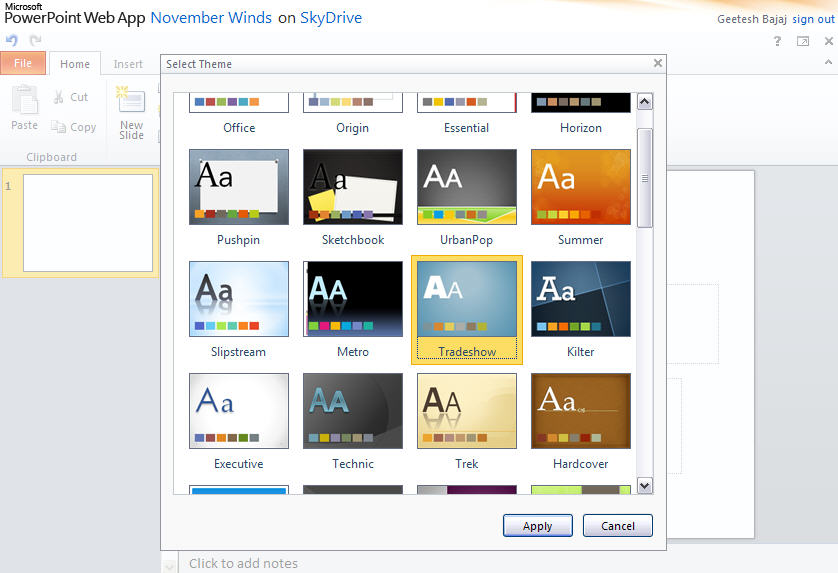This screenshot has height=573, width=838.
Task: Select the Pushpin theme thumbnail
Action: [239, 187]
